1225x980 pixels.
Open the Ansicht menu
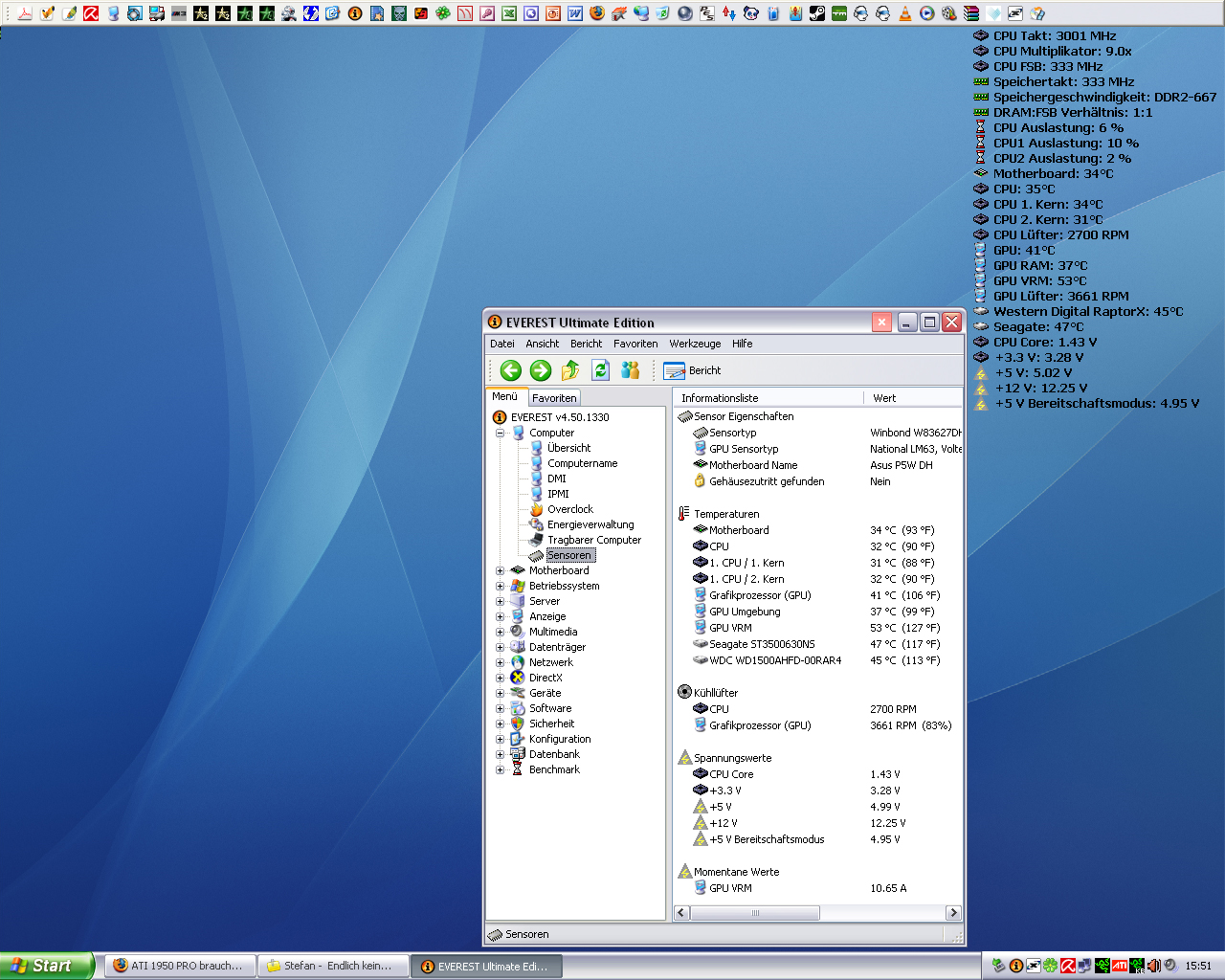(542, 344)
